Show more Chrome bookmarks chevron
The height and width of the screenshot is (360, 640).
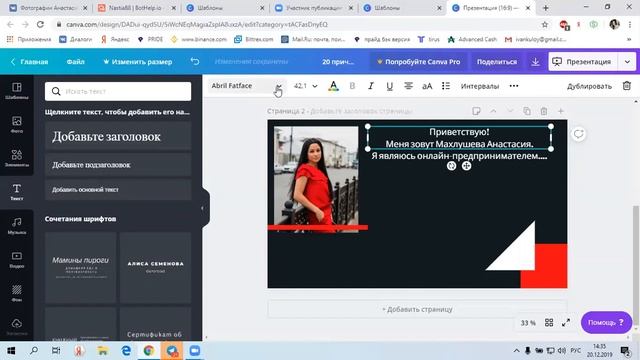click(x=629, y=39)
